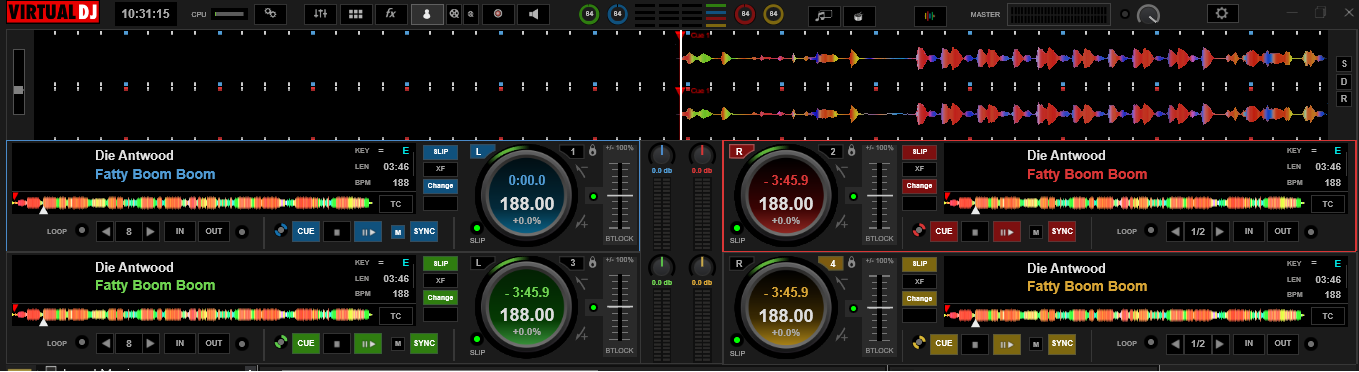Open settings with the gear icon
1359x372 pixels.
(x=1222, y=13)
